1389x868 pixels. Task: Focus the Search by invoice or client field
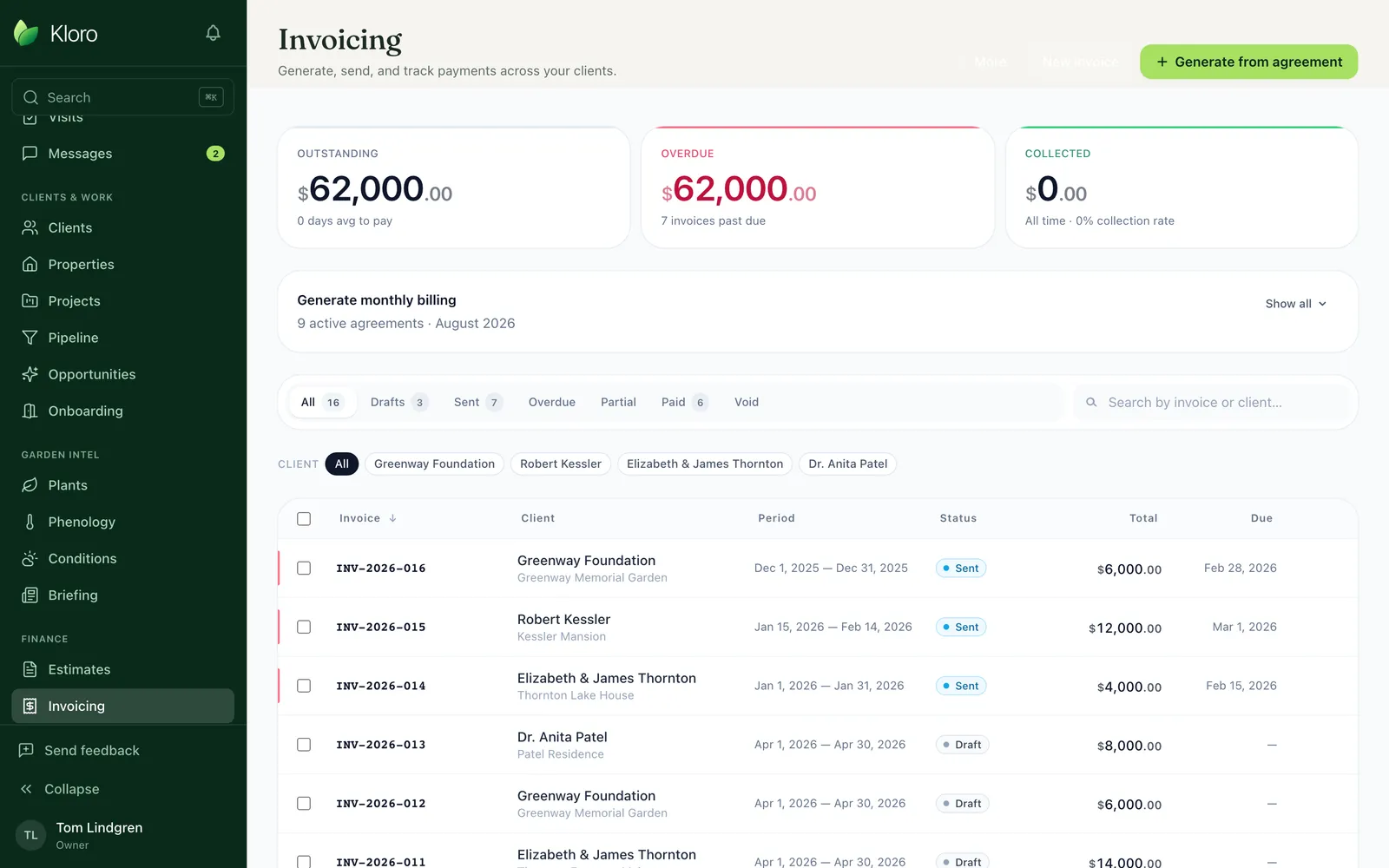pyautogui.click(x=1212, y=403)
